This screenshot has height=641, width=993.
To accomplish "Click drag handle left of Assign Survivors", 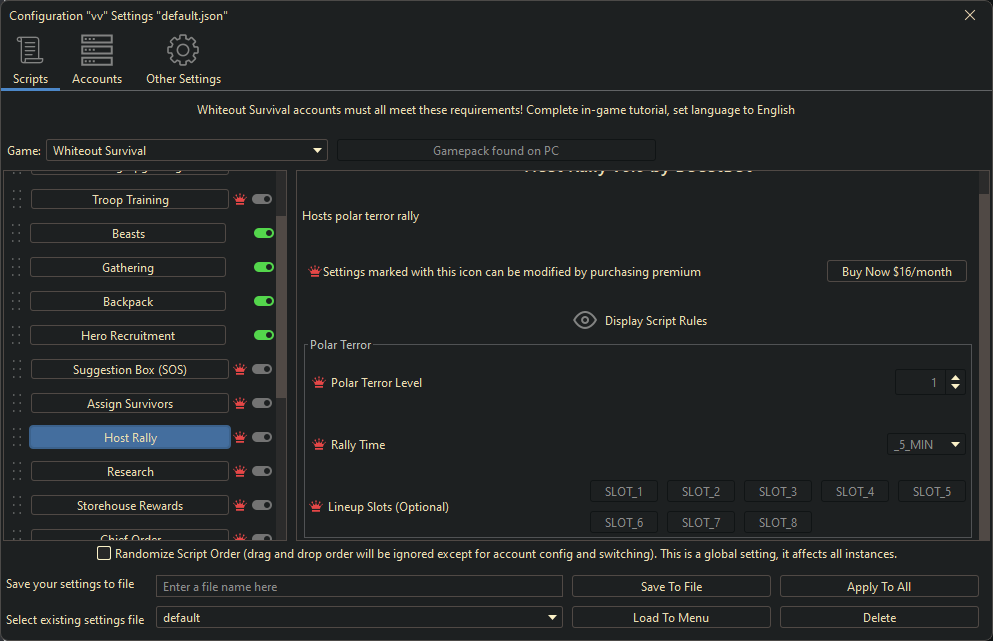I will pyautogui.click(x=16, y=403).
